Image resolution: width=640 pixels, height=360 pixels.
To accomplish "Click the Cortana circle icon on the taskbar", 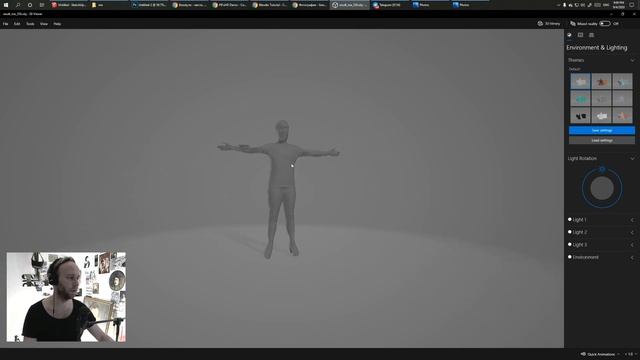I will pos(30,5).
